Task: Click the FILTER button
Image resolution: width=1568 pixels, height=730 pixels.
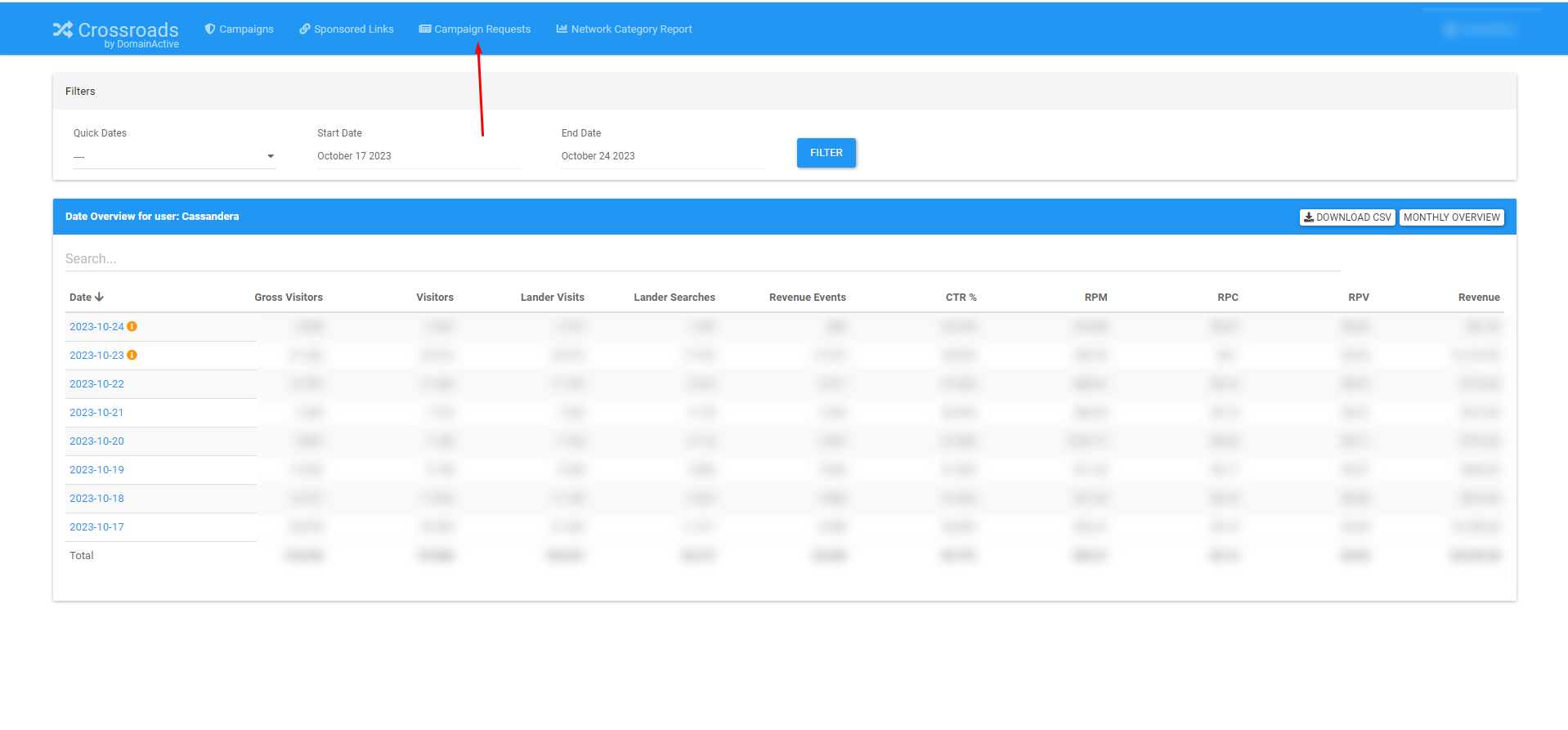Action: [x=827, y=153]
